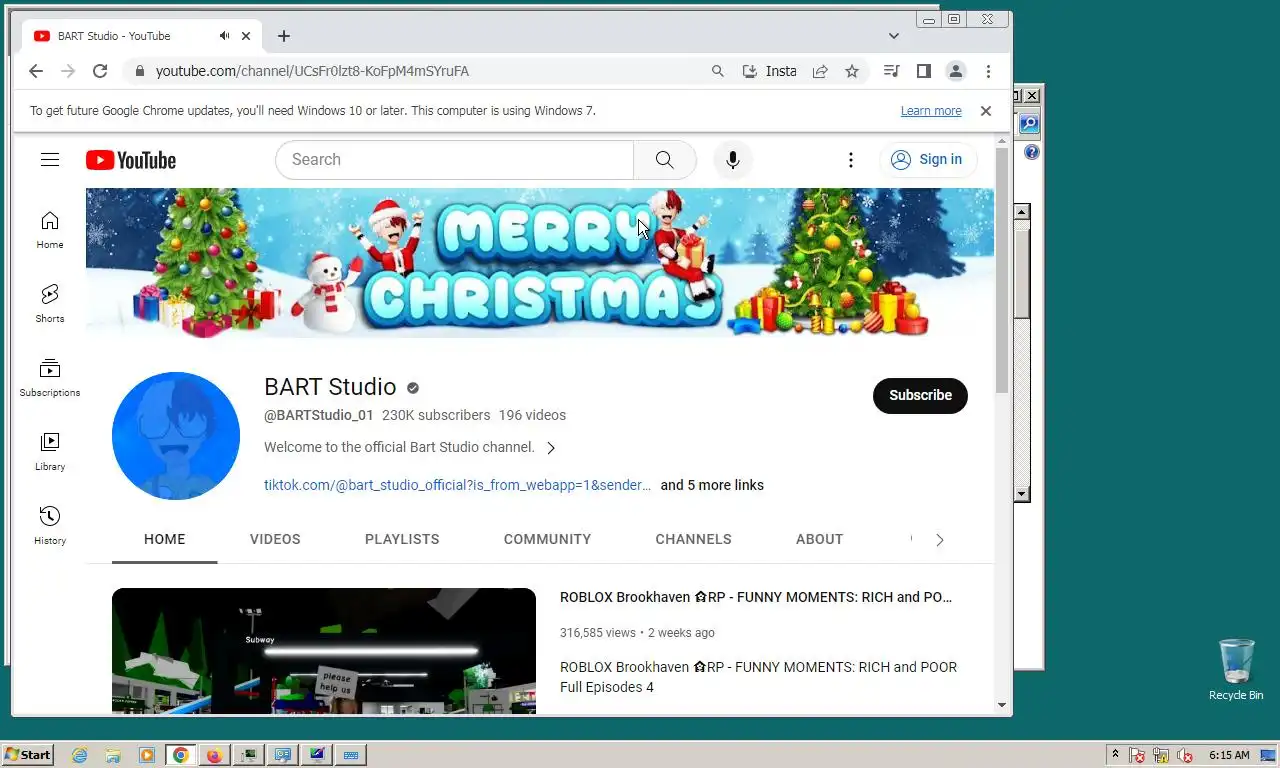Click the help question mark in background window

(1031, 153)
